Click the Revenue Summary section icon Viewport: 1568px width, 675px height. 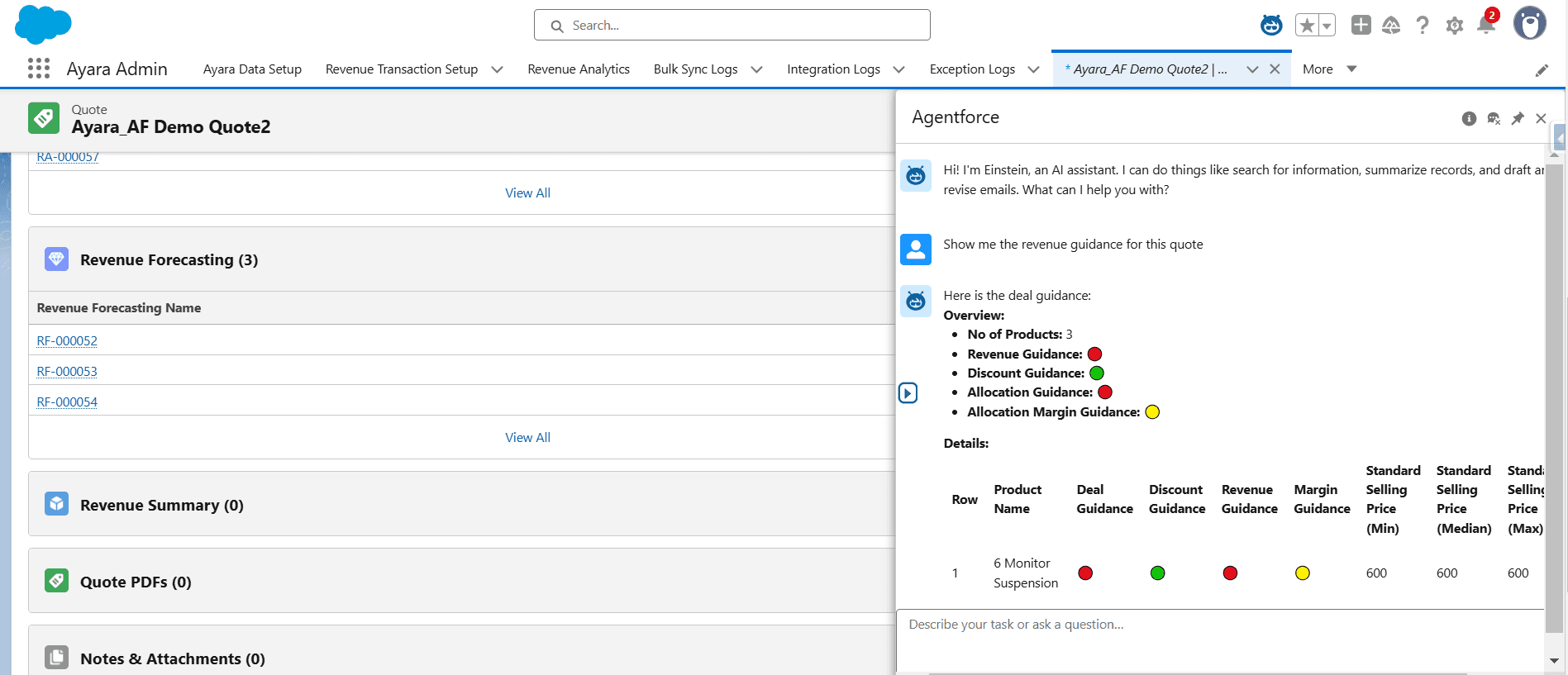(x=56, y=504)
